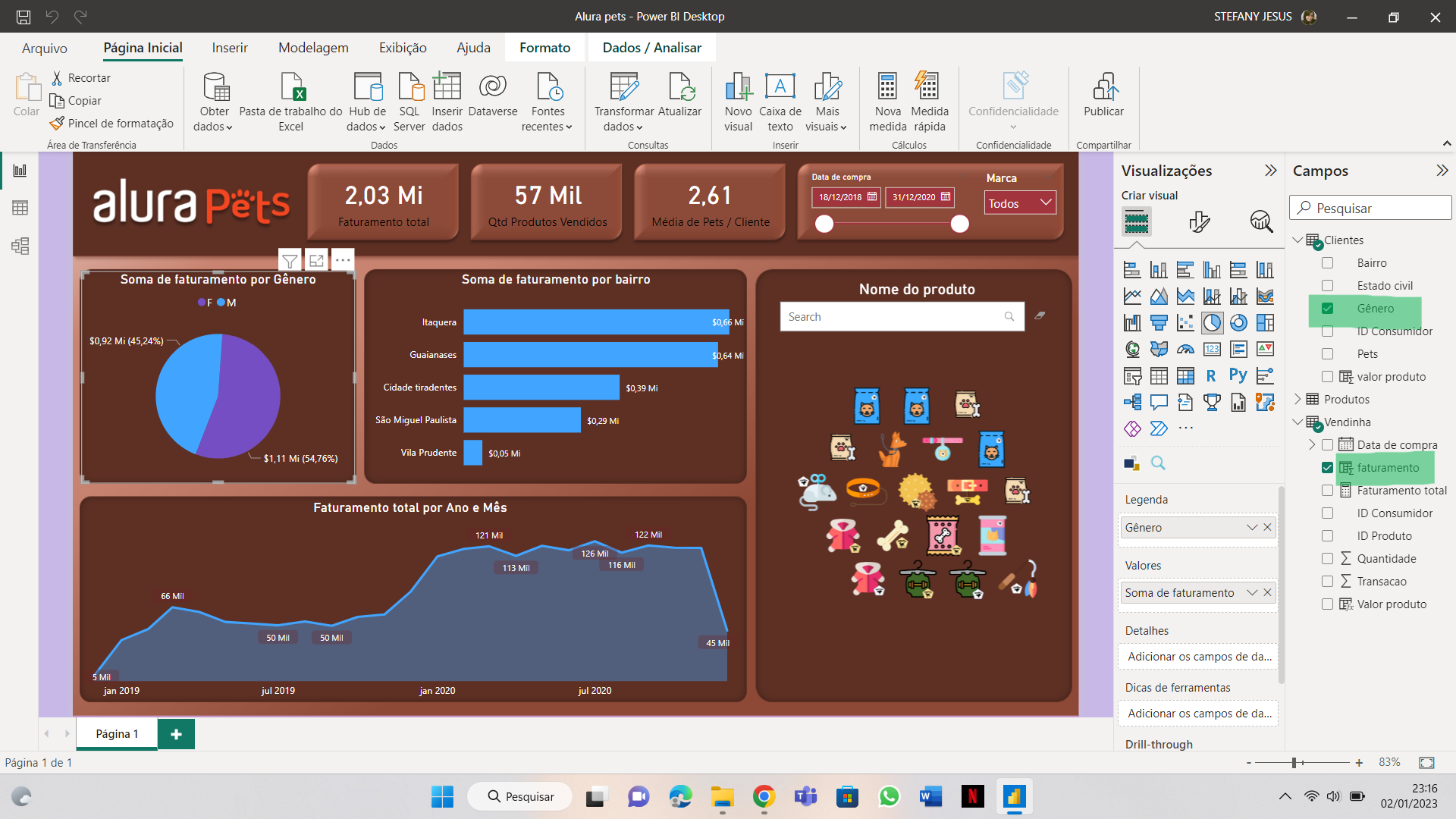The image size is (1456, 819).
Task: Collapse the Visualizações pane
Action: click(1270, 171)
